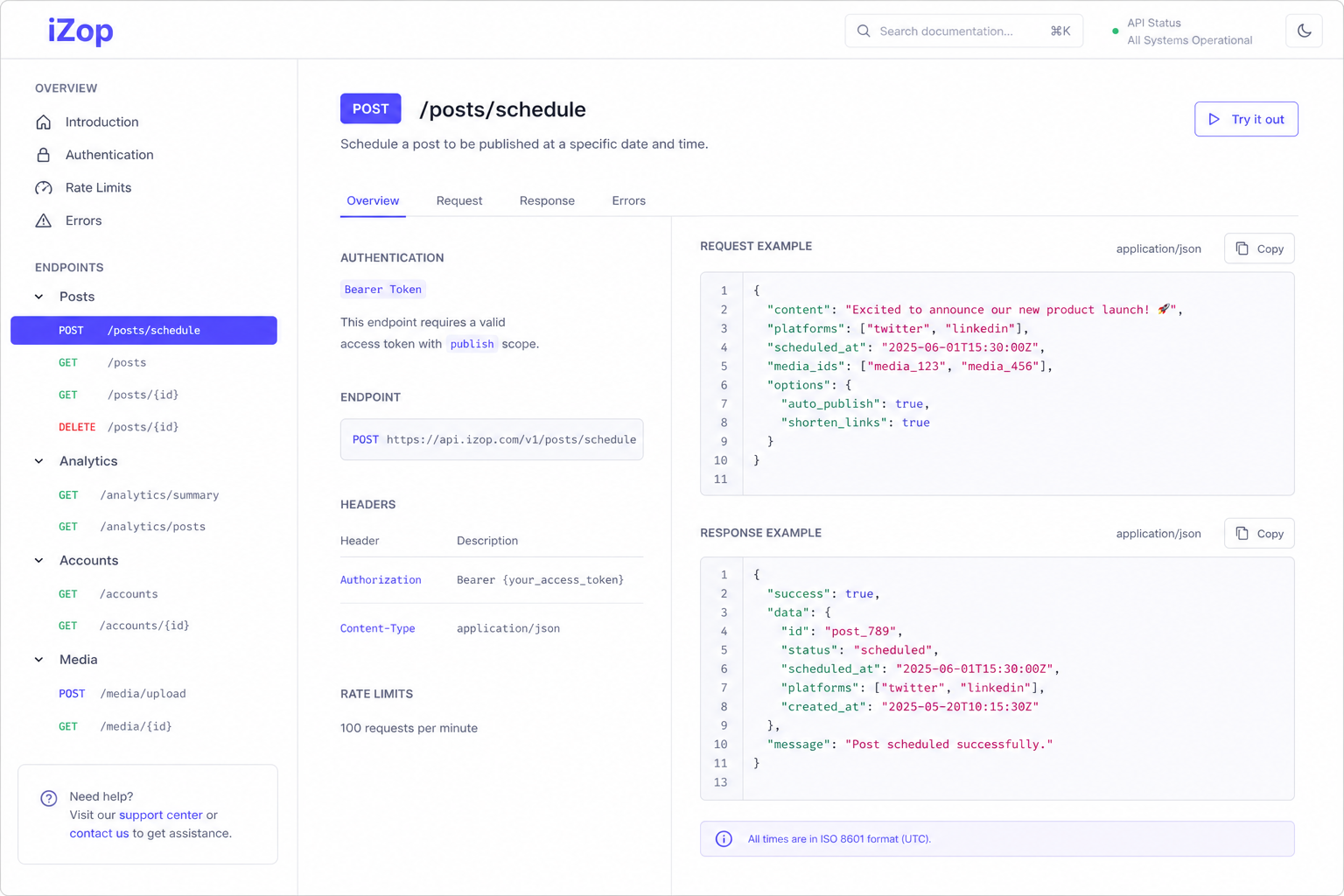Click the Try it out button
The height and width of the screenshot is (896, 1344).
pyautogui.click(x=1246, y=119)
